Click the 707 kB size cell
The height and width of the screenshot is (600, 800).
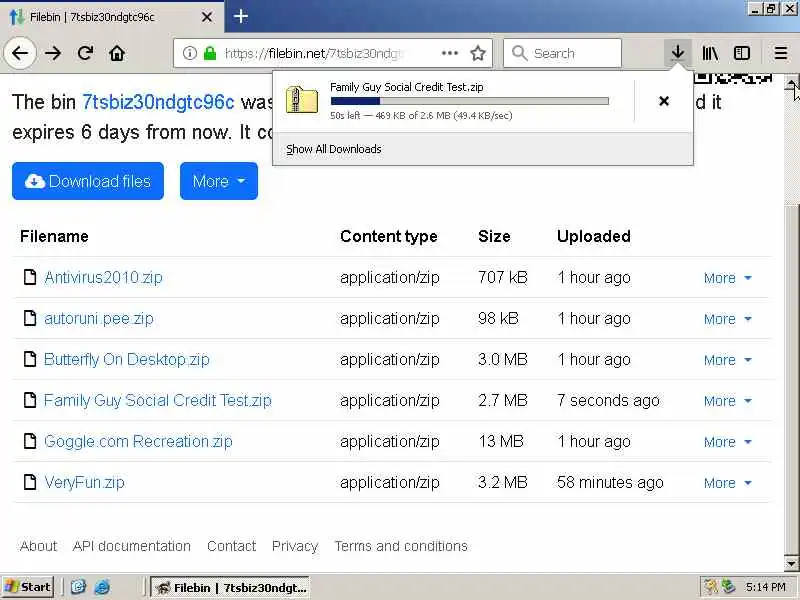click(x=503, y=277)
